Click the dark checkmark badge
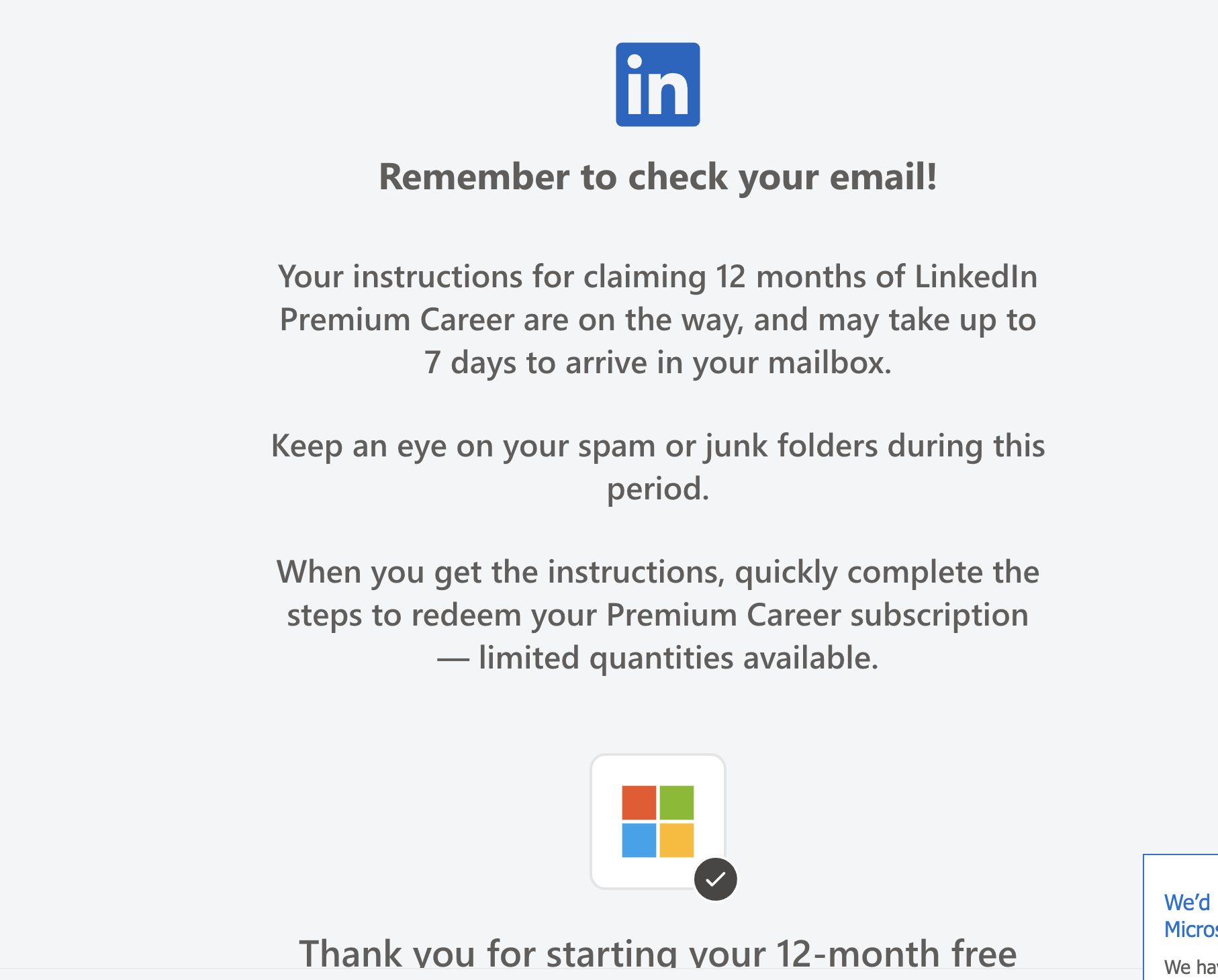The width and height of the screenshot is (1218, 980). click(715, 879)
